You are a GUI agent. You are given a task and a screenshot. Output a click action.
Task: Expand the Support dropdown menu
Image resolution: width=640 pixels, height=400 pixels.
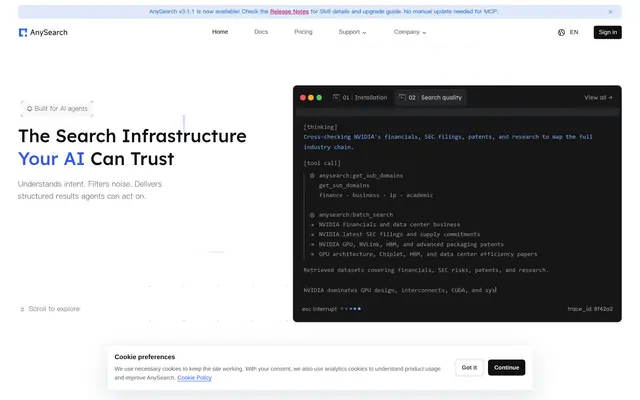coord(352,32)
